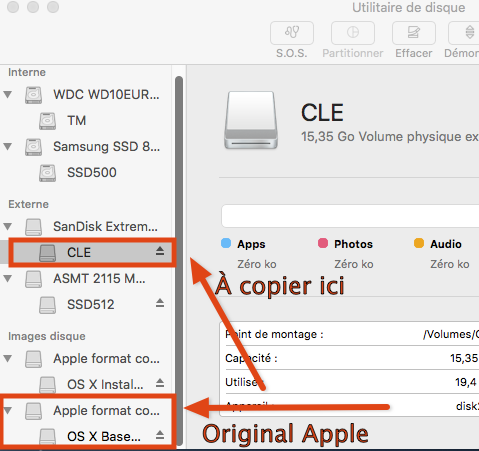The width and height of the screenshot is (479, 451).
Task: Click the CLE volume title
Action: [322, 113]
